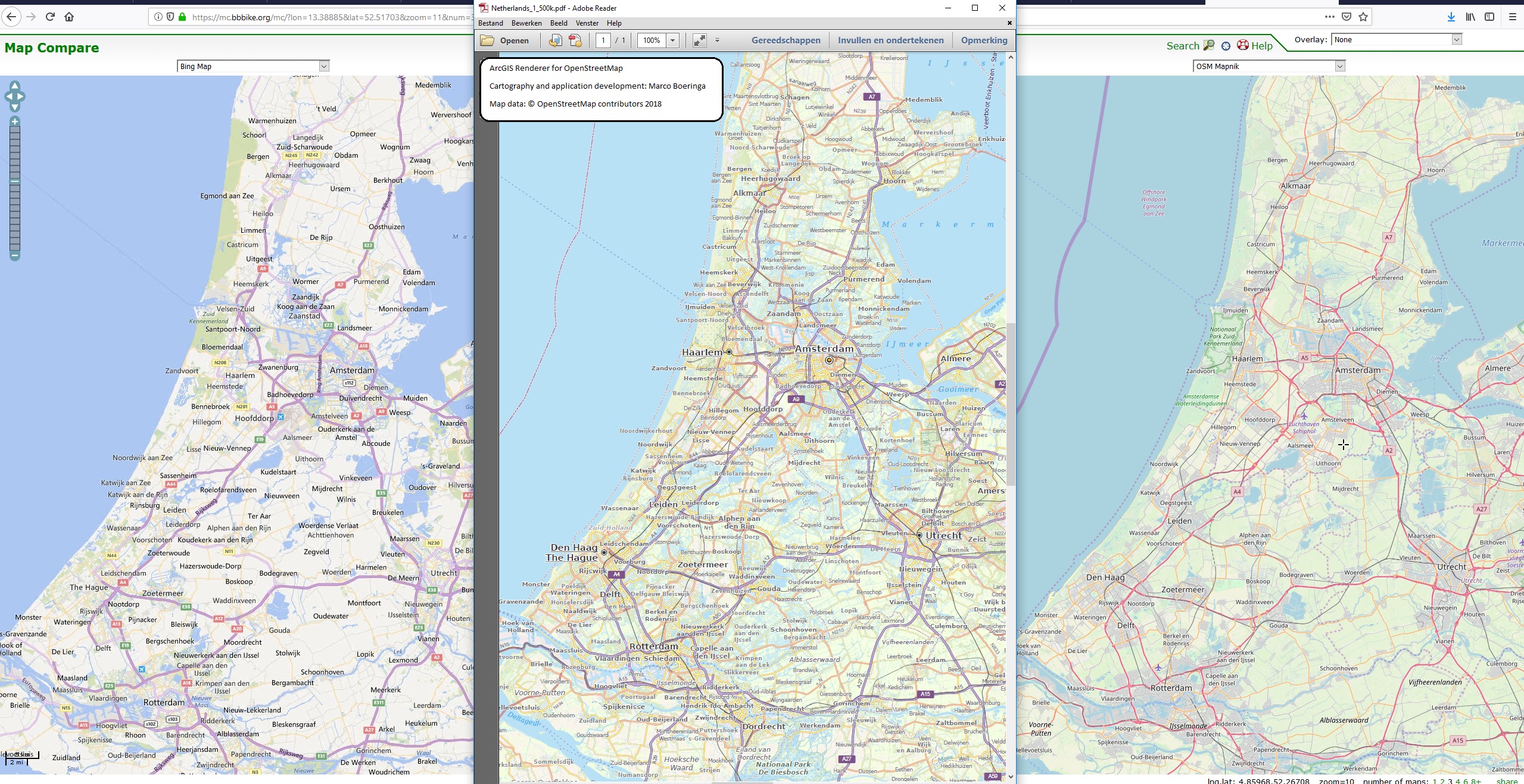
Task: Open the Bestand menu
Action: coord(491,23)
